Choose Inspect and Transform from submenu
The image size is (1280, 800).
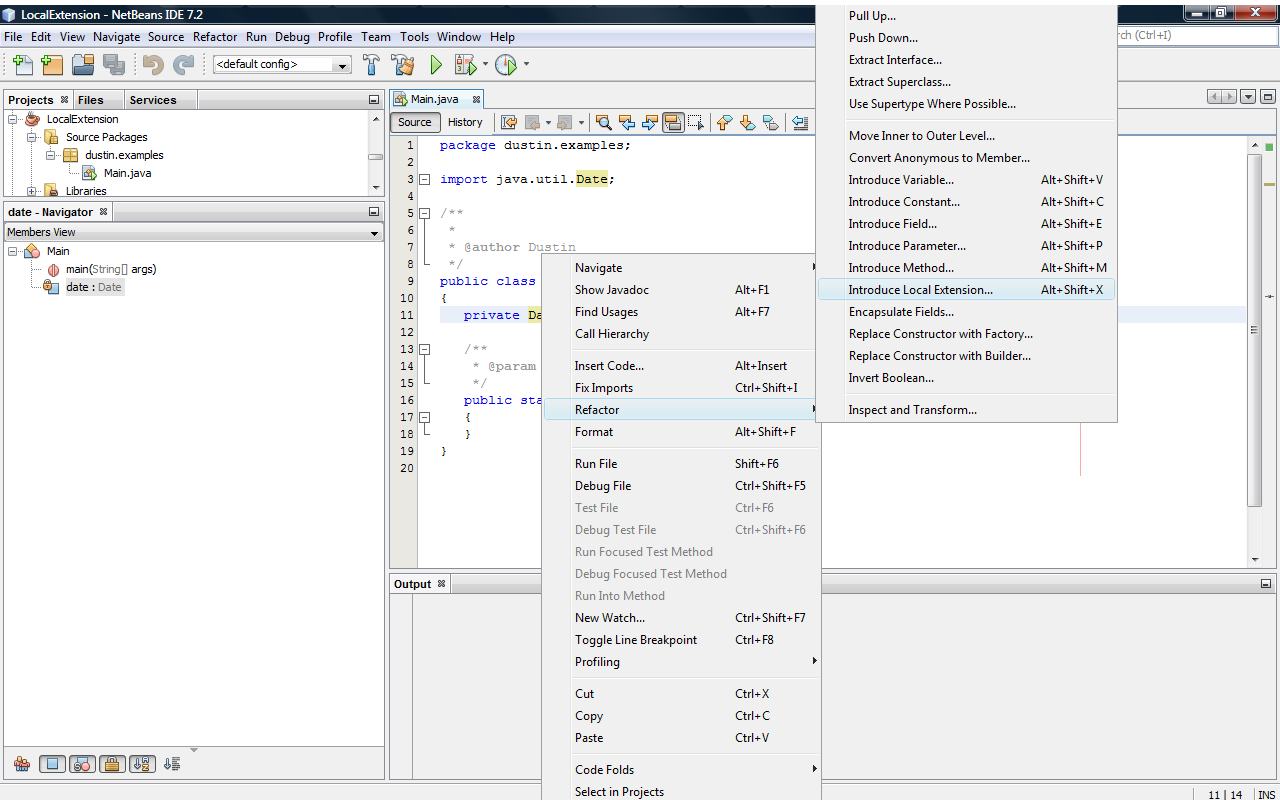(x=966, y=410)
